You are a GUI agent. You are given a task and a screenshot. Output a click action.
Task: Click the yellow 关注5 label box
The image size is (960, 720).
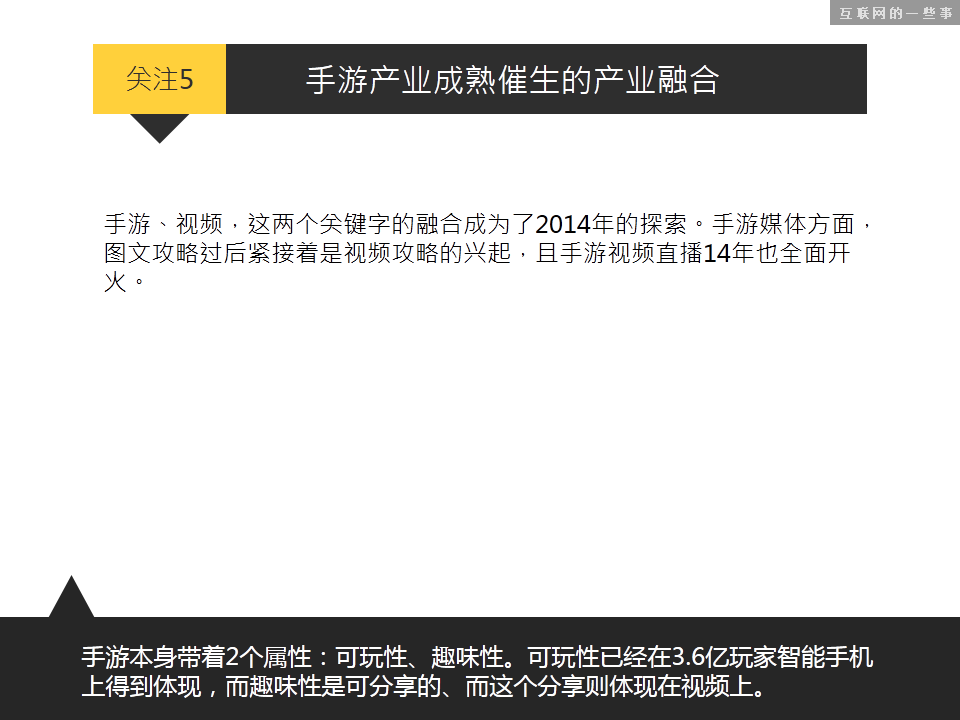(x=159, y=79)
